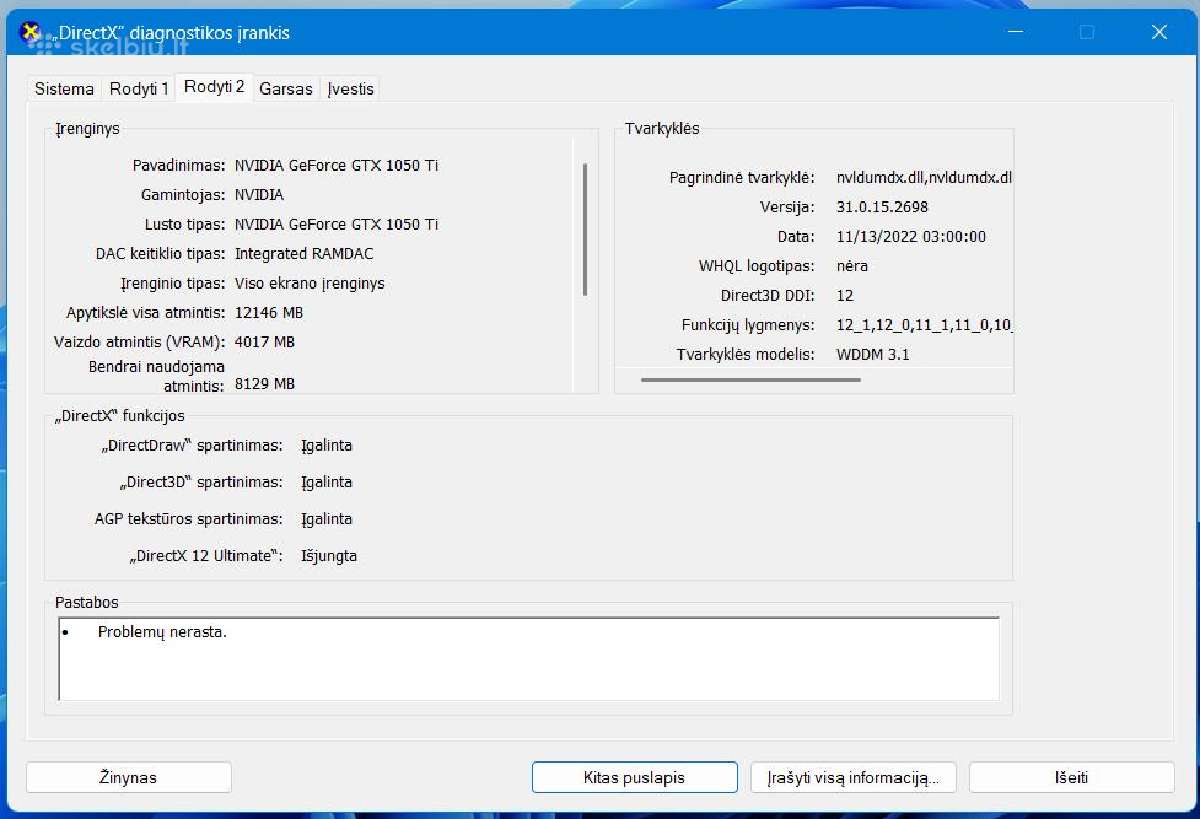Screen dimensions: 1200x819
Task: Click Direct3D spartinimas Įgalinta value
Action: pyautogui.click(x=326, y=482)
